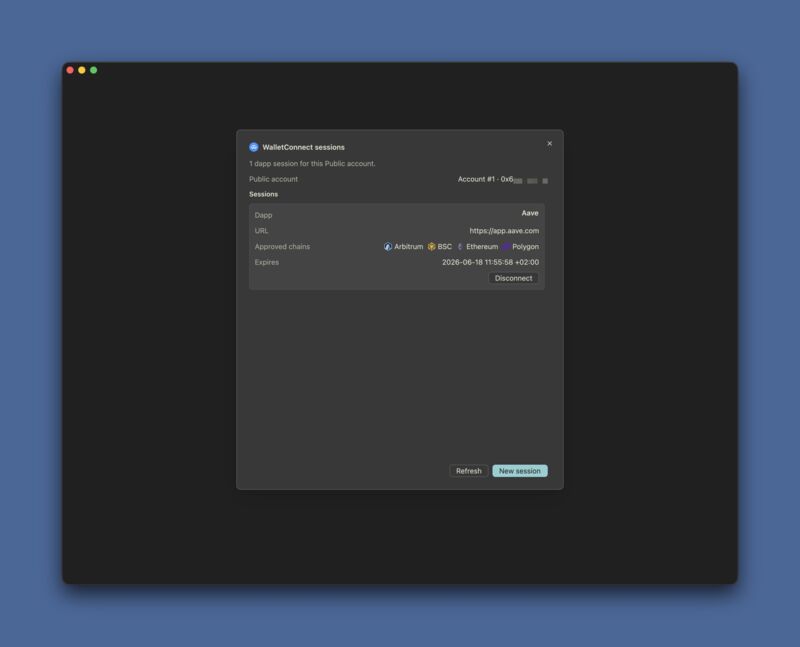
Task: Click the BSC chain label
Action: 444,246
